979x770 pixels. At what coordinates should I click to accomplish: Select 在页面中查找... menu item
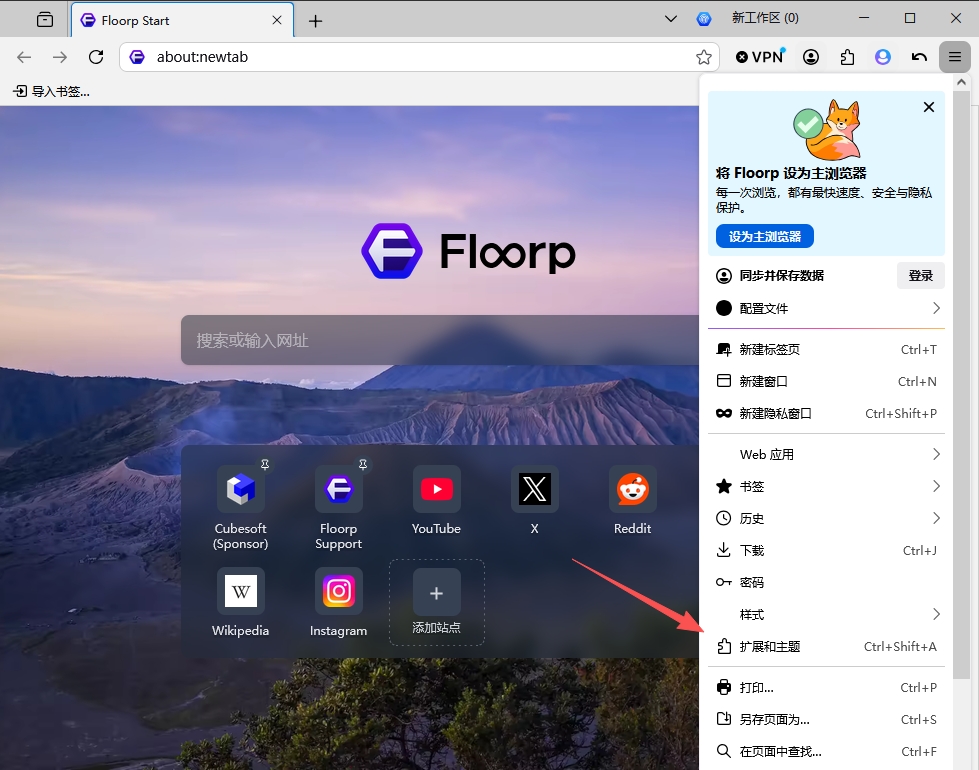(826, 751)
